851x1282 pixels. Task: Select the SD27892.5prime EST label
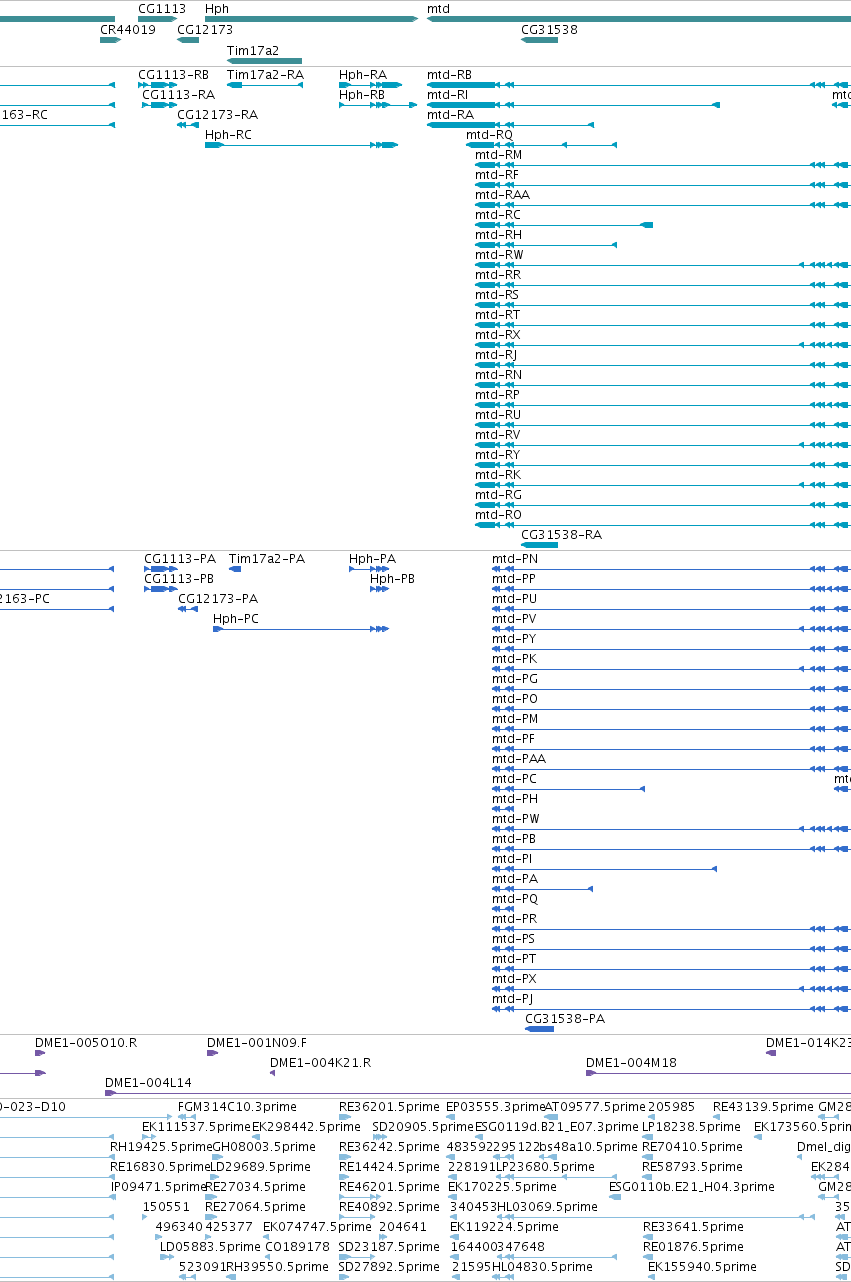tap(388, 1267)
